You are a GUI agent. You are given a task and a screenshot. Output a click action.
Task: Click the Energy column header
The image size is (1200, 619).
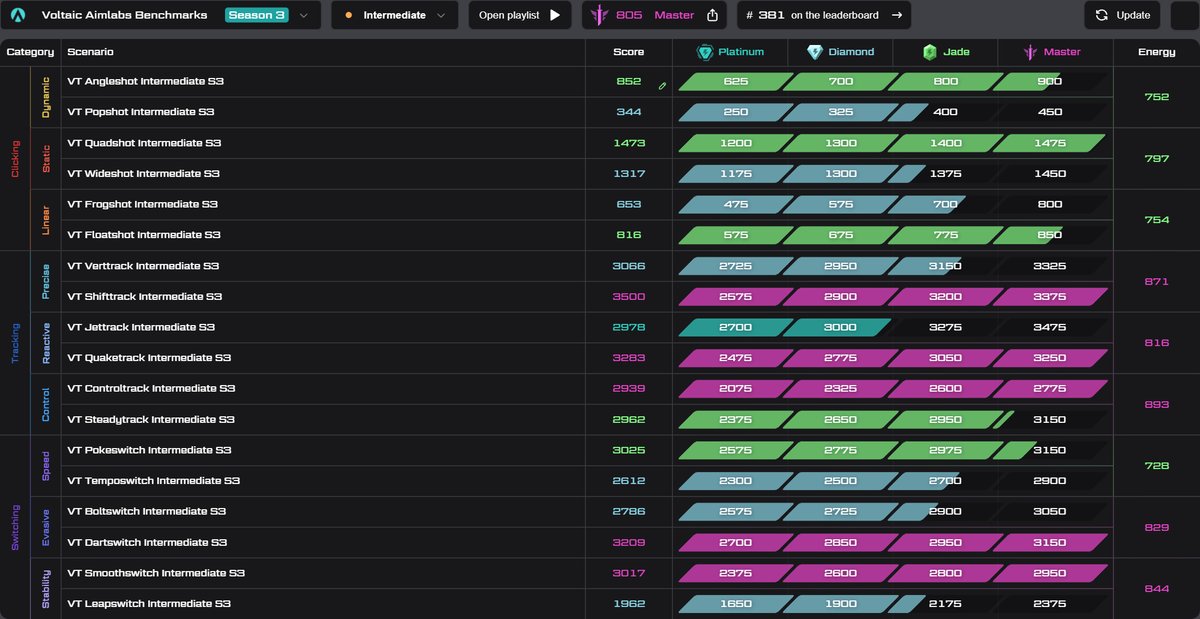coord(1156,52)
